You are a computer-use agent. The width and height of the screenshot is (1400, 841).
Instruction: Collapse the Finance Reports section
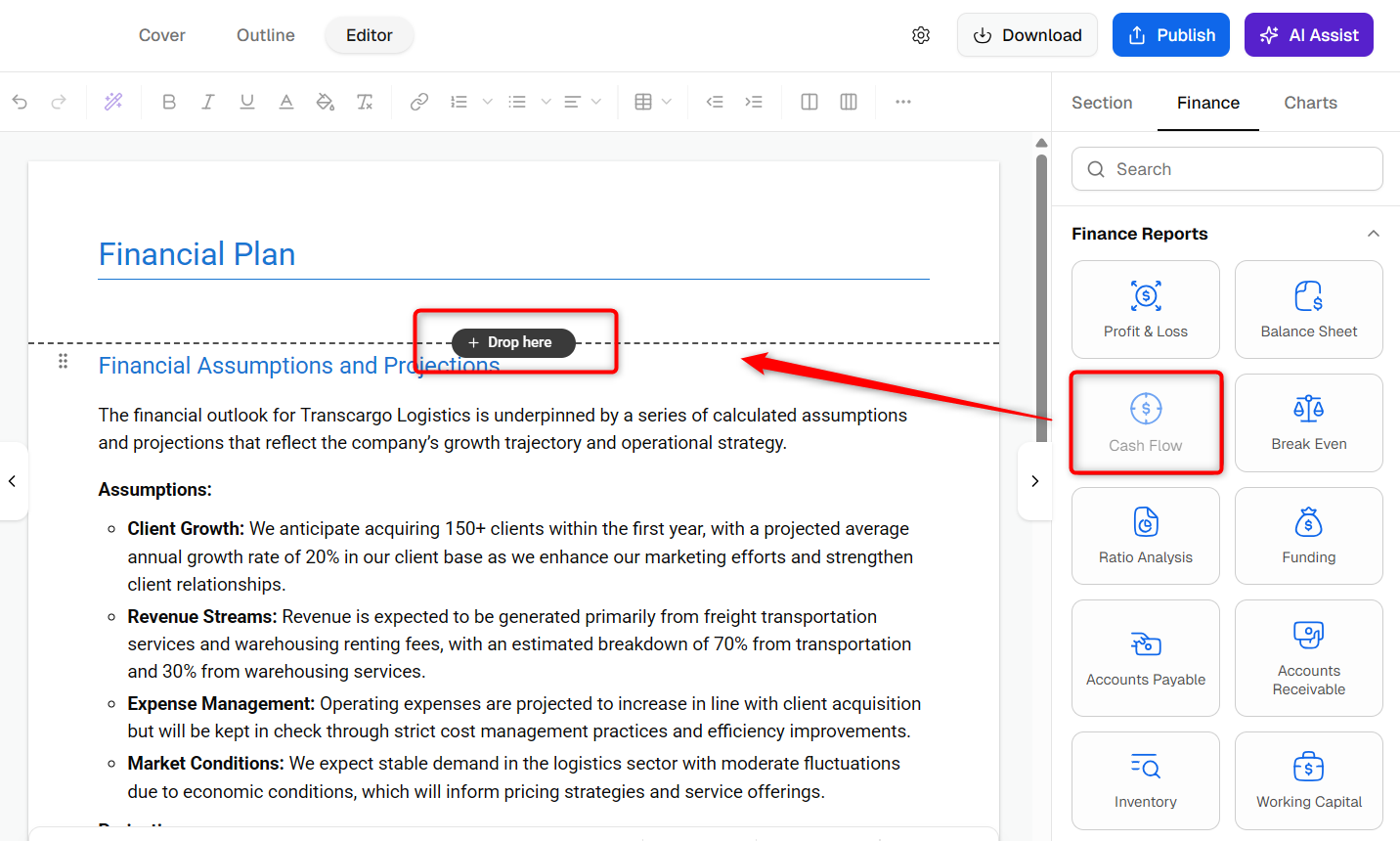coord(1374,234)
